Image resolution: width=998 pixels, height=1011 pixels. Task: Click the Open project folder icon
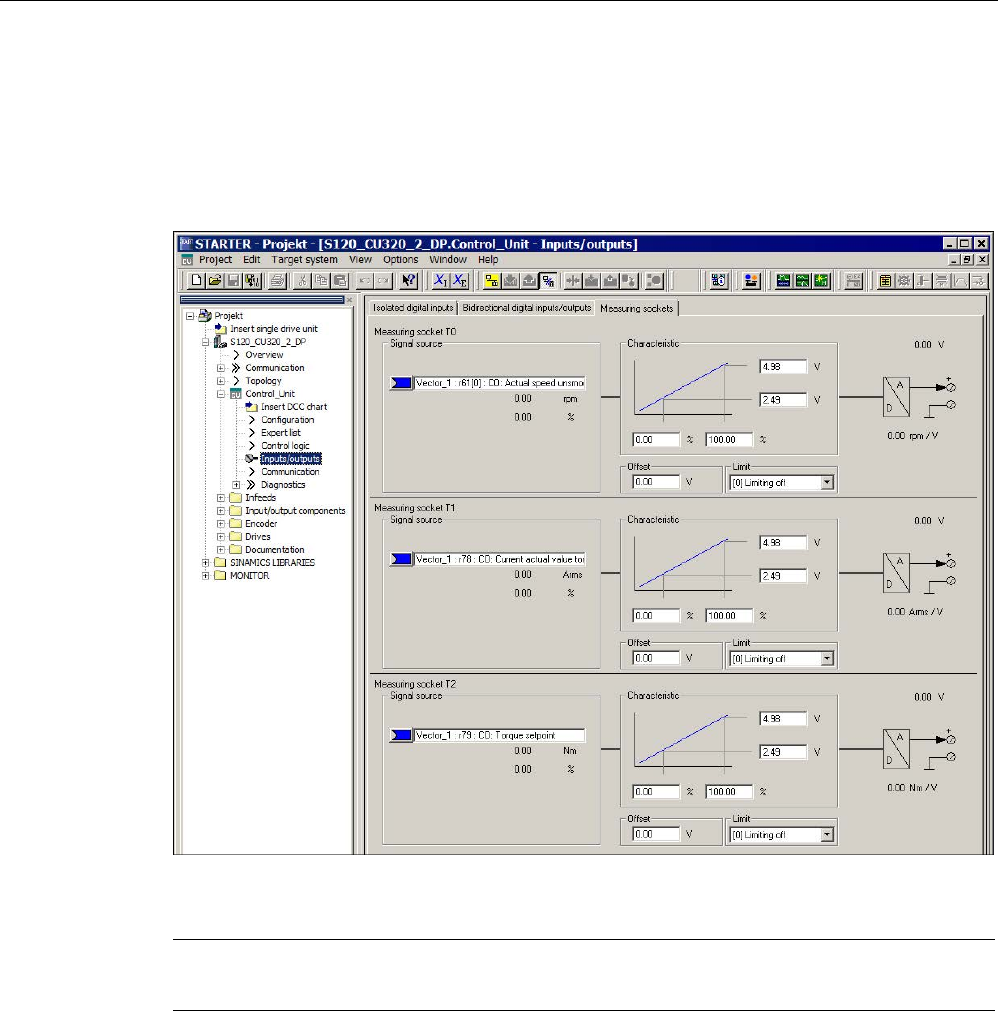click(215, 280)
